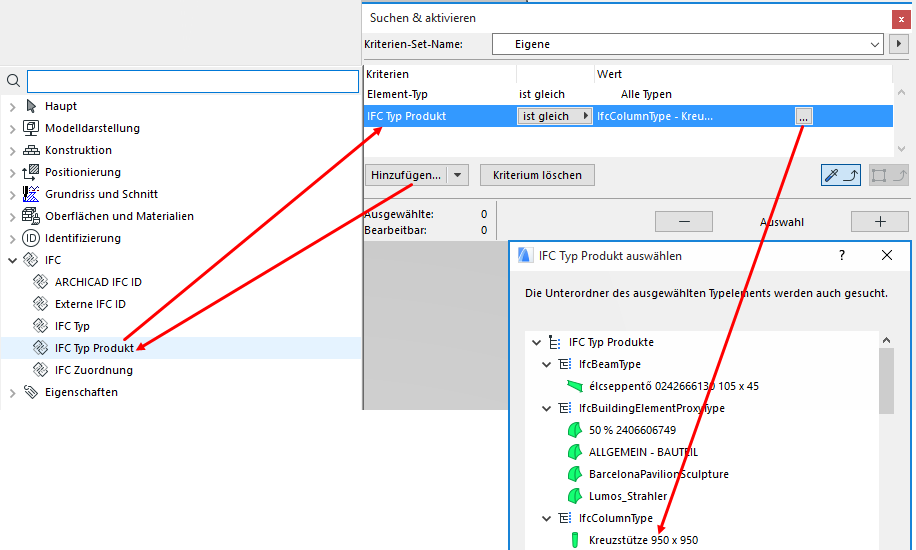Click the IFC Zuordnung icon
The height and width of the screenshot is (550, 916).
pyautogui.click(x=40, y=370)
